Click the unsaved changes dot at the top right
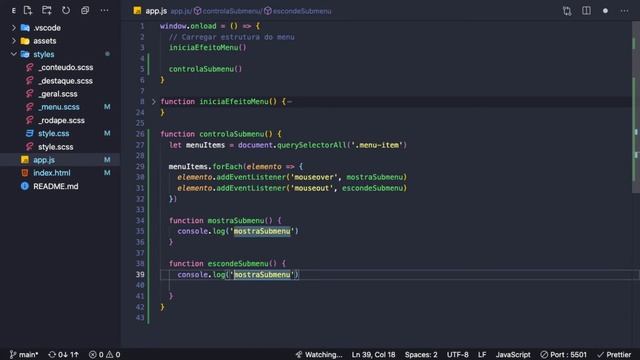 [x=605, y=11]
